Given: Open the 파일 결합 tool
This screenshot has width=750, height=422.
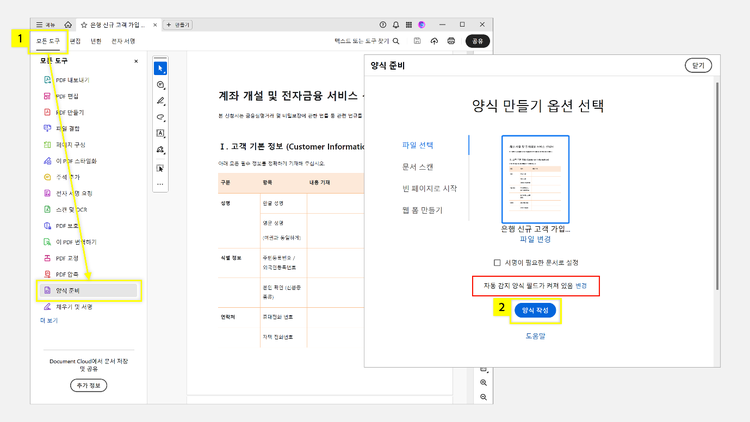Looking at the screenshot, I should [62, 129].
